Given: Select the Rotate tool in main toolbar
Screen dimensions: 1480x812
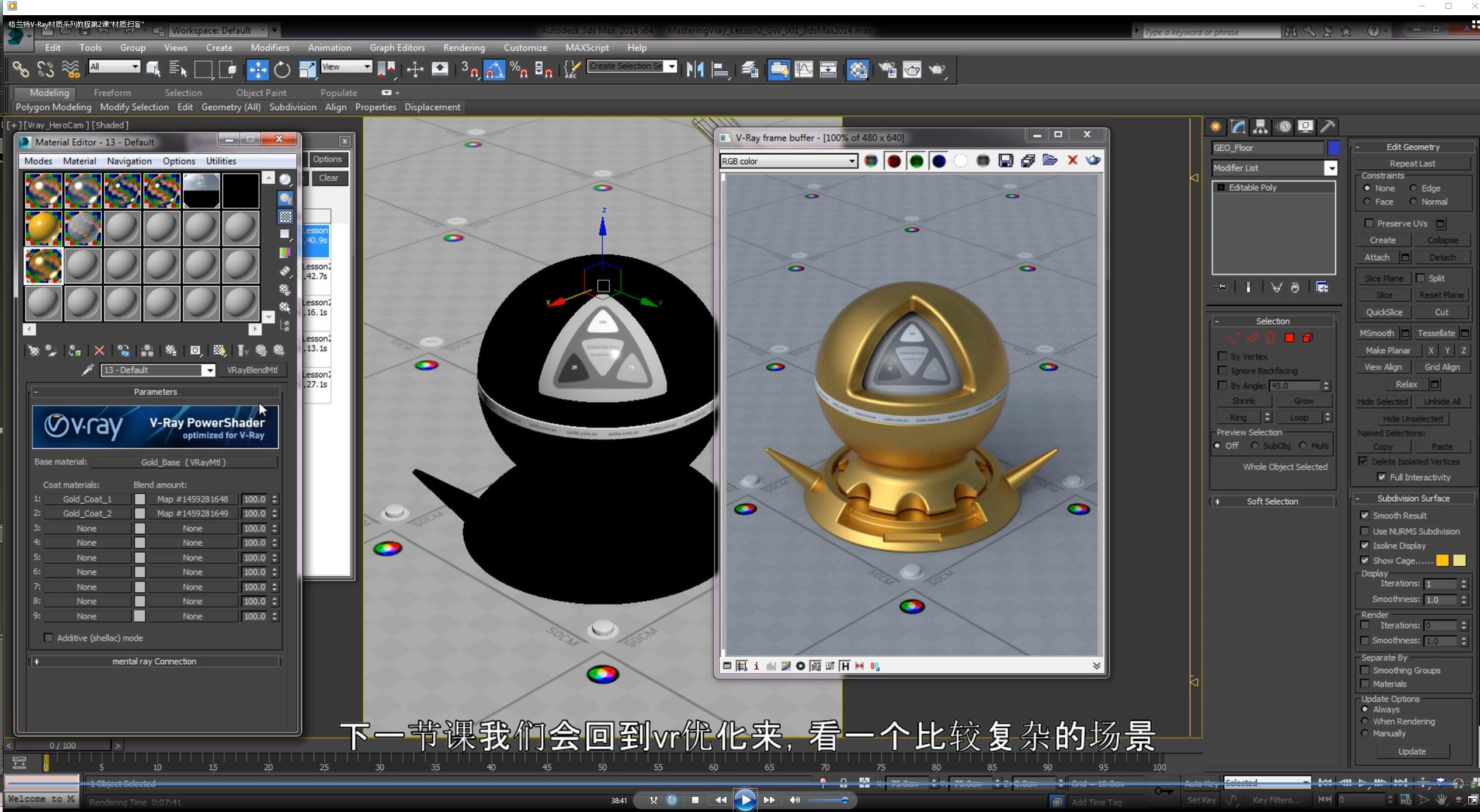Looking at the screenshot, I should click(x=282, y=69).
